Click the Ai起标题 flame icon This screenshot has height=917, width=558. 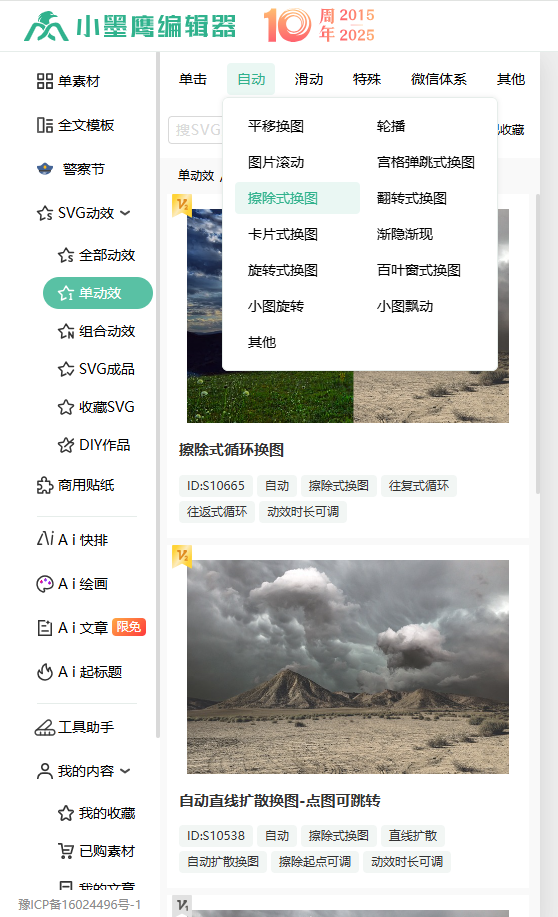45,672
